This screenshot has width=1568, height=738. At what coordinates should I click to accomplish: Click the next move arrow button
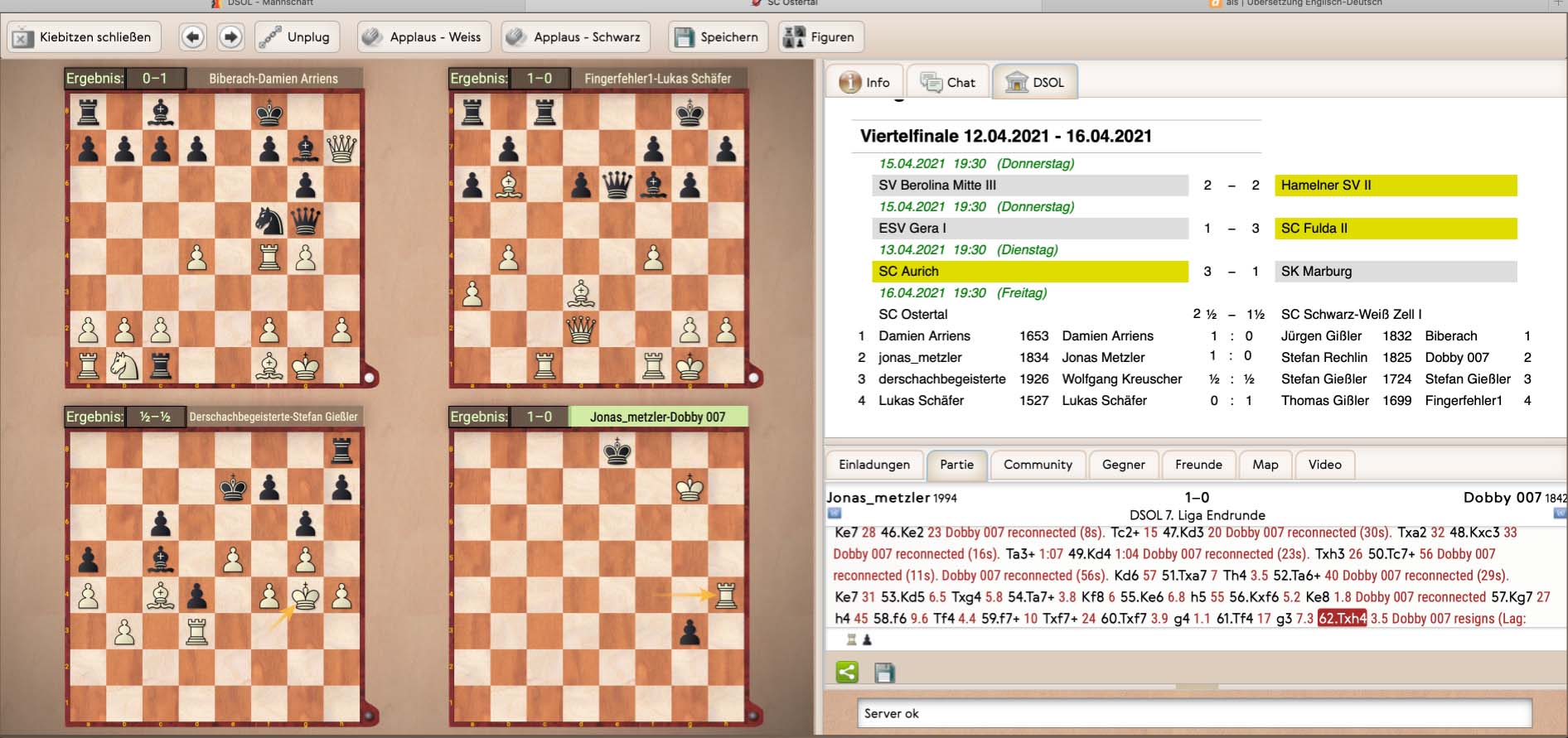[x=231, y=37]
